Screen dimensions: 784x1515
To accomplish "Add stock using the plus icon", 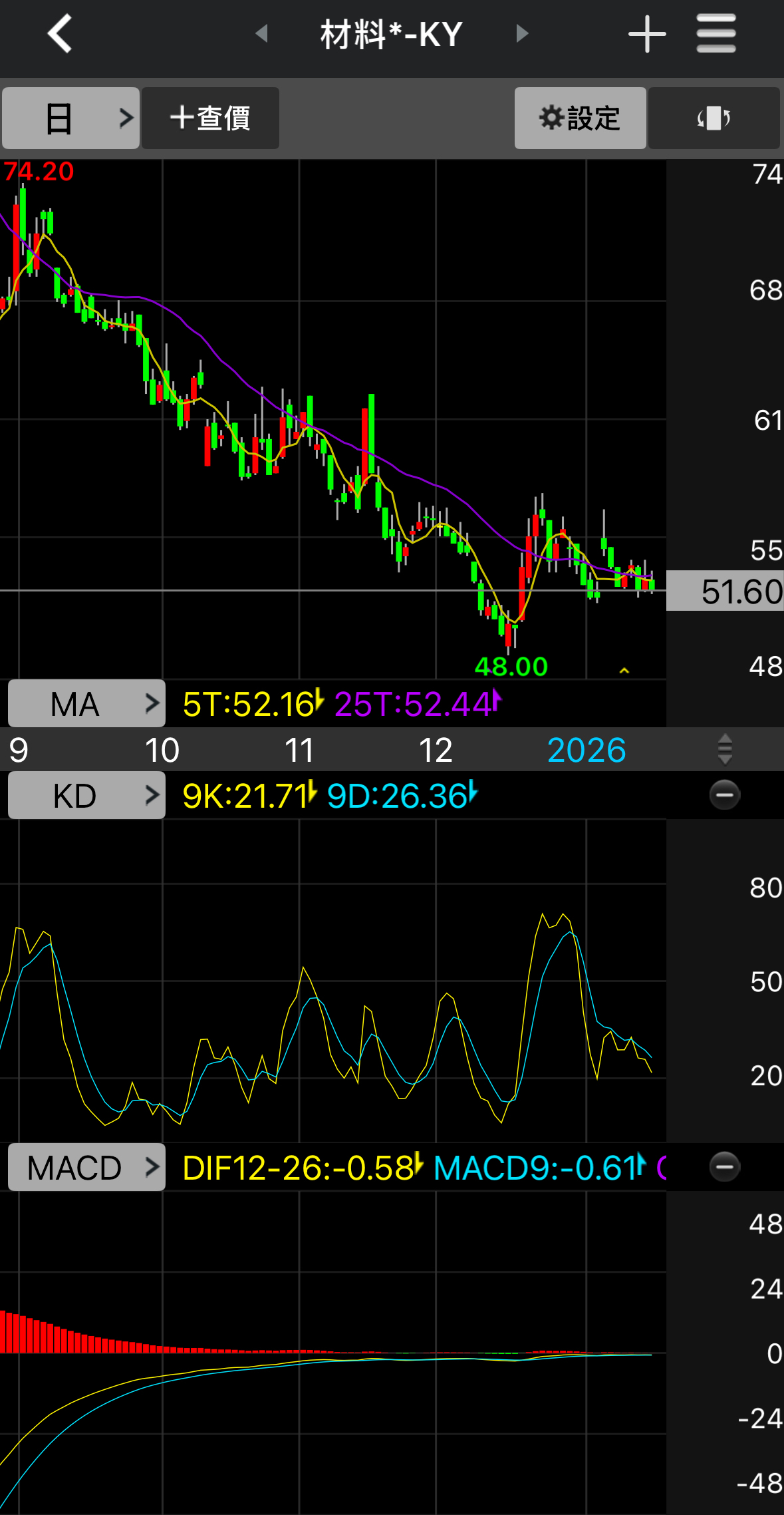I will (x=647, y=34).
